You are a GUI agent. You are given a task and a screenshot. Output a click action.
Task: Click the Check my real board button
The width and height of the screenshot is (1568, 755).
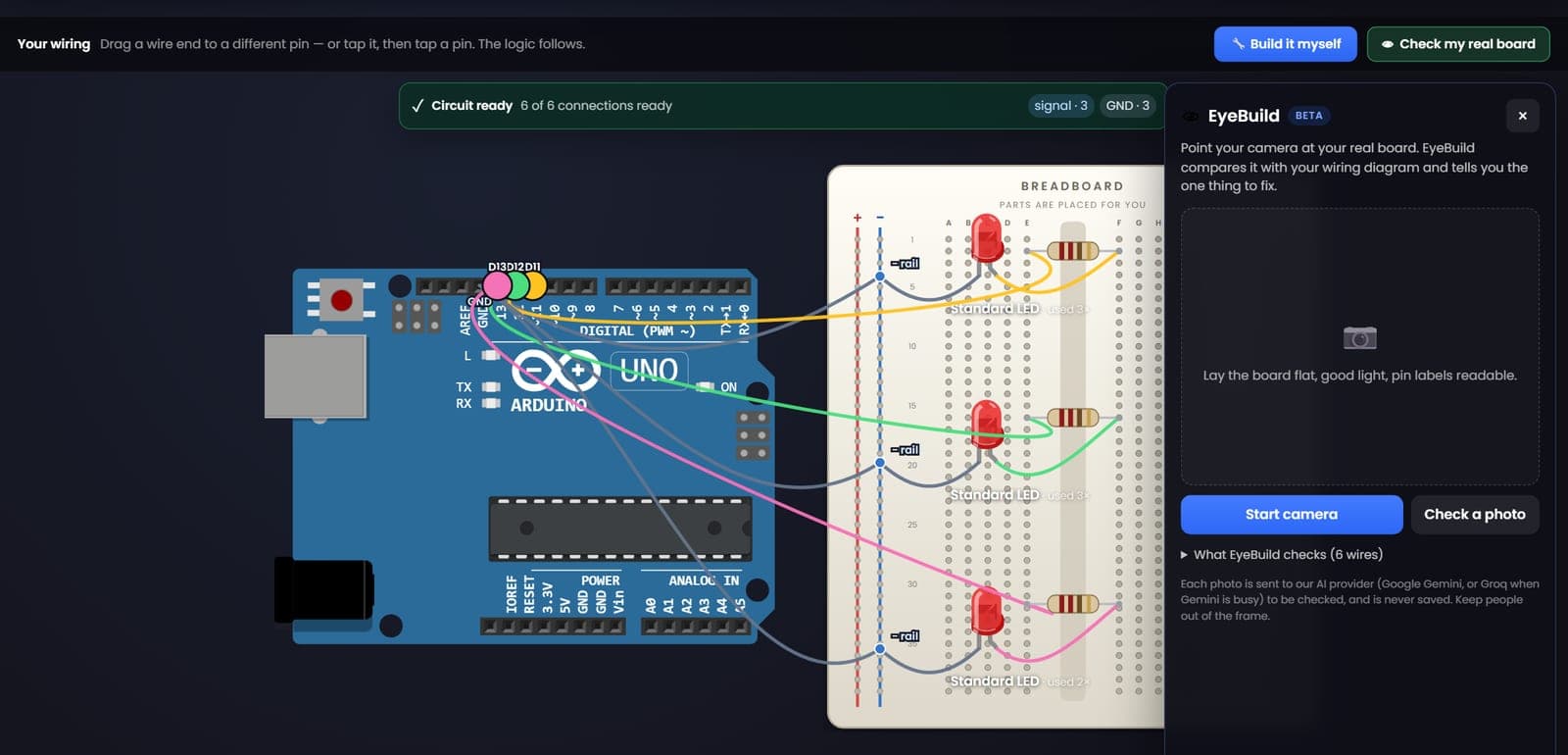coord(1457,44)
